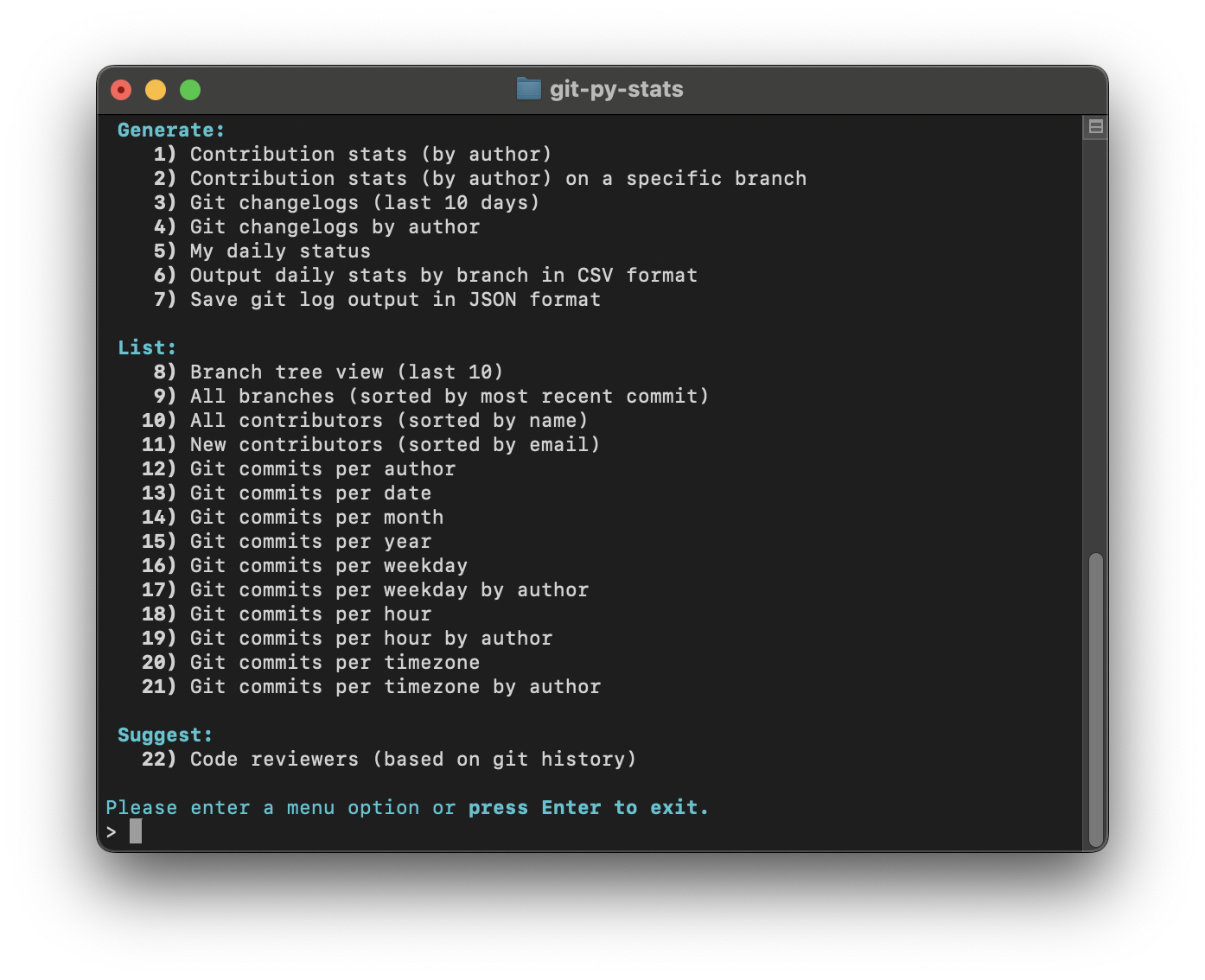Click the terminal scrollbar thumb

point(1095,700)
